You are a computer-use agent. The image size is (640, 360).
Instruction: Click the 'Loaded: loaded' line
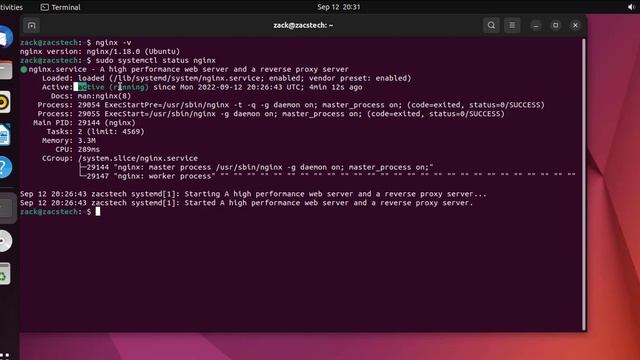pyautogui.click(x=227, y=78)
